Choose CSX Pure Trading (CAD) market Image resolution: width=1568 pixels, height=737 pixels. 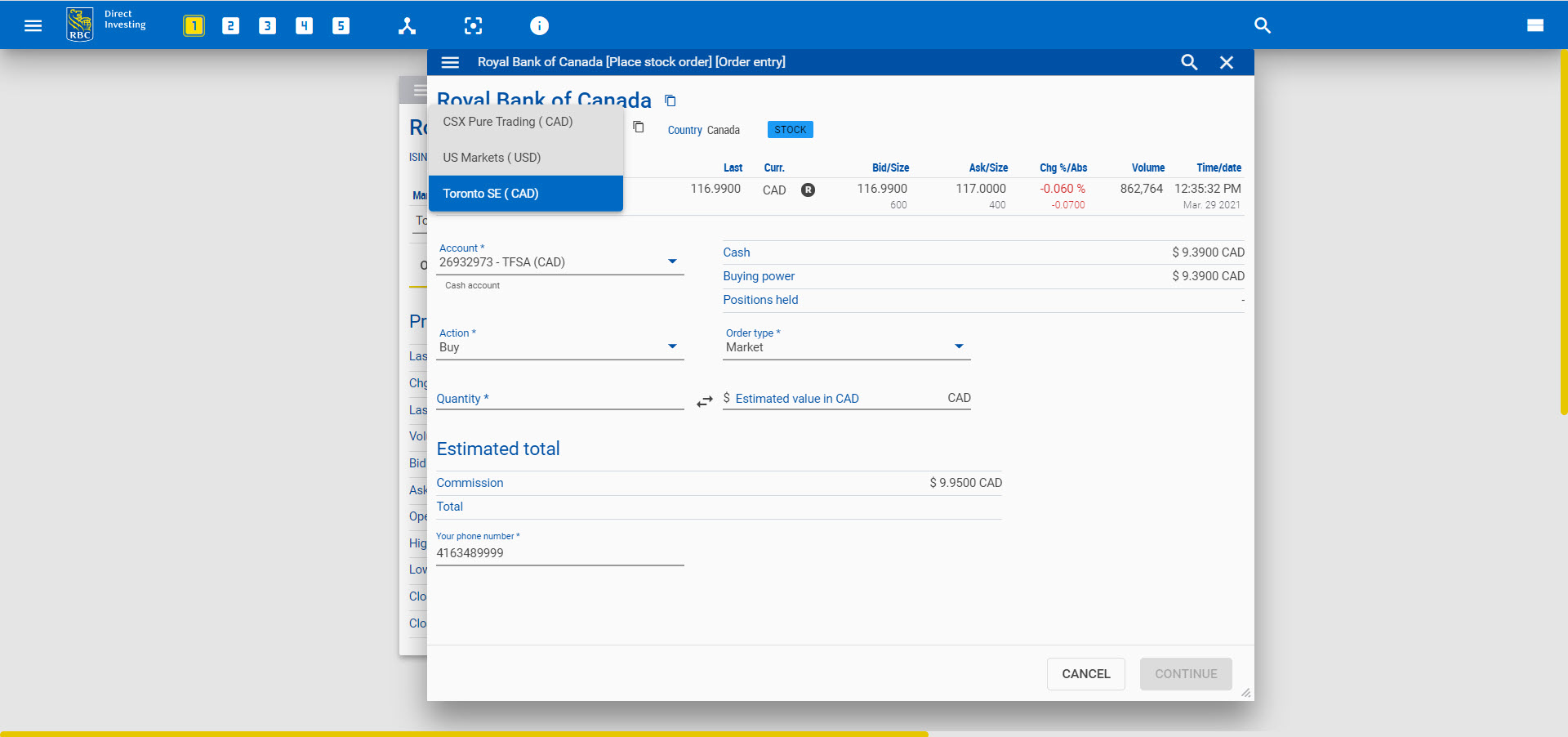[x=507, y=122]
